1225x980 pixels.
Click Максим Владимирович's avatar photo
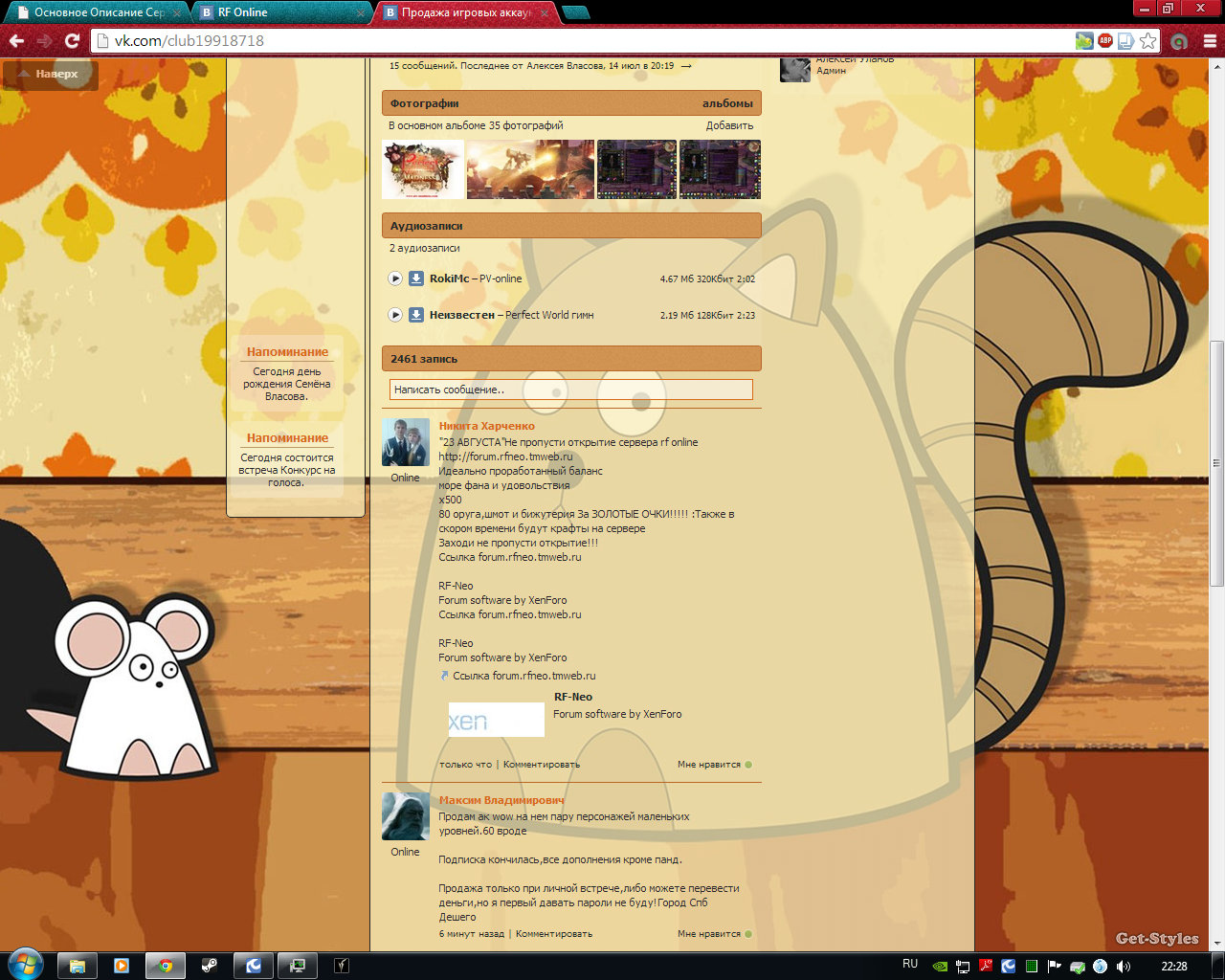(406, 816)
